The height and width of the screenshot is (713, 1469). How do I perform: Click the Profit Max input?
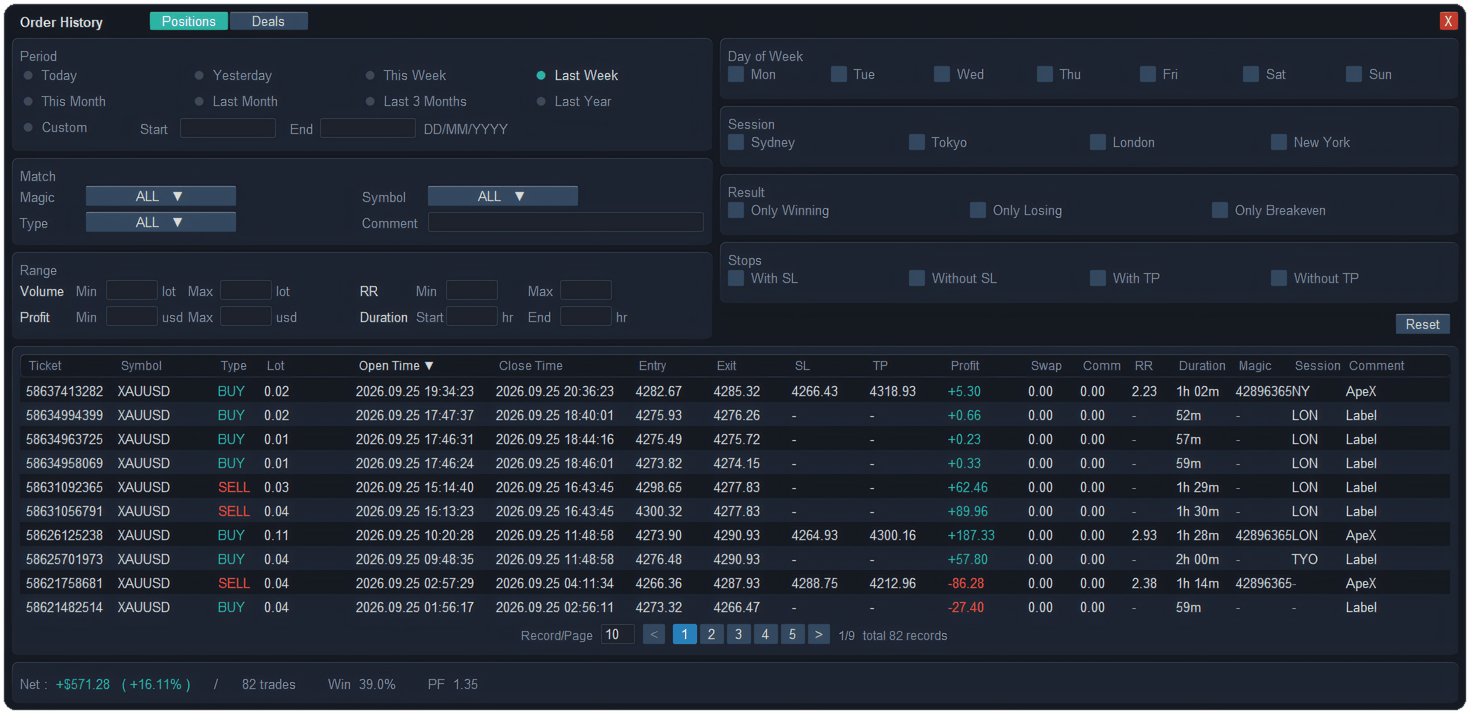[x=246, y=317]
